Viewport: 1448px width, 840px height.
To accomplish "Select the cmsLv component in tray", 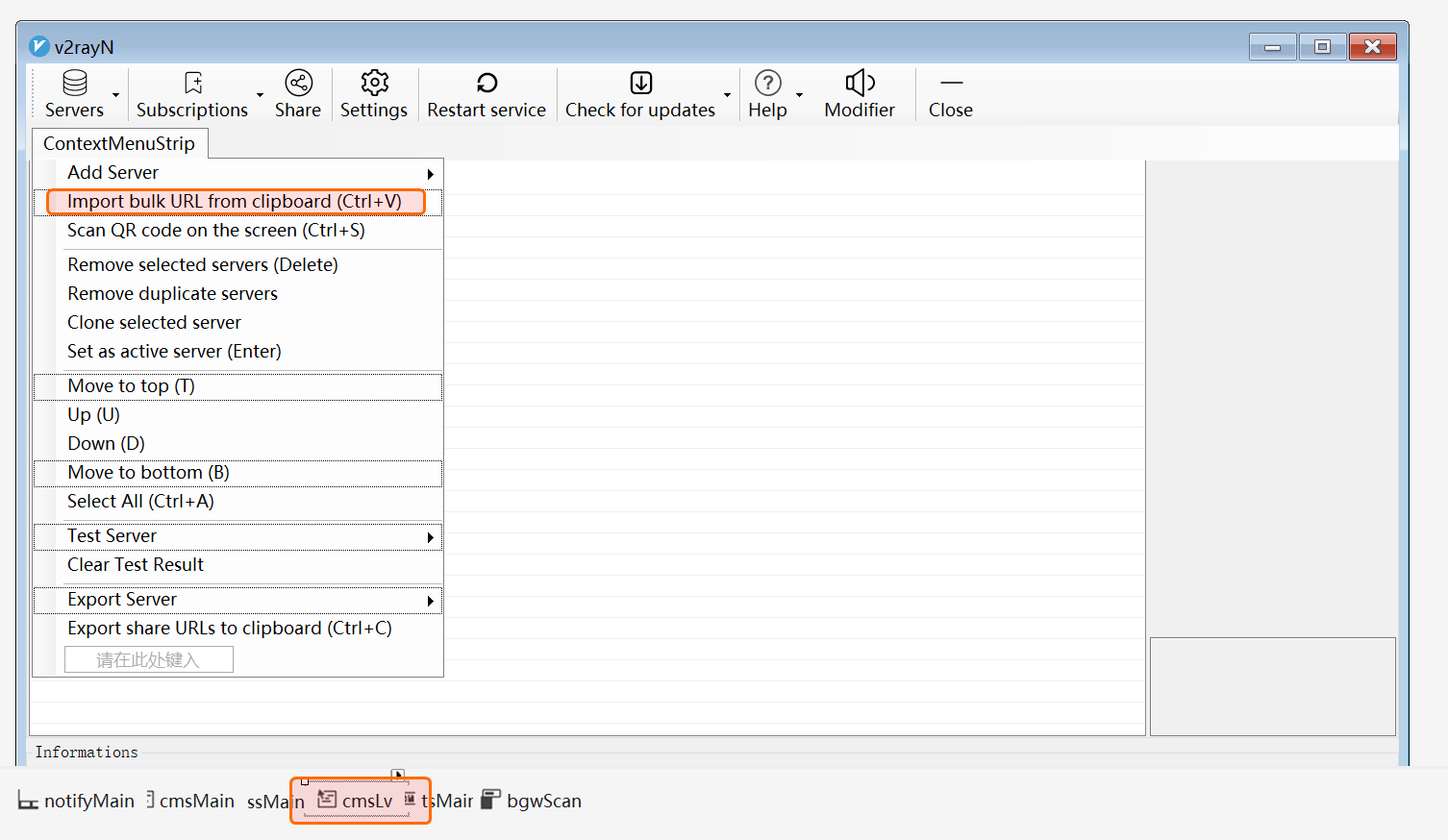I will pos(358,801).
